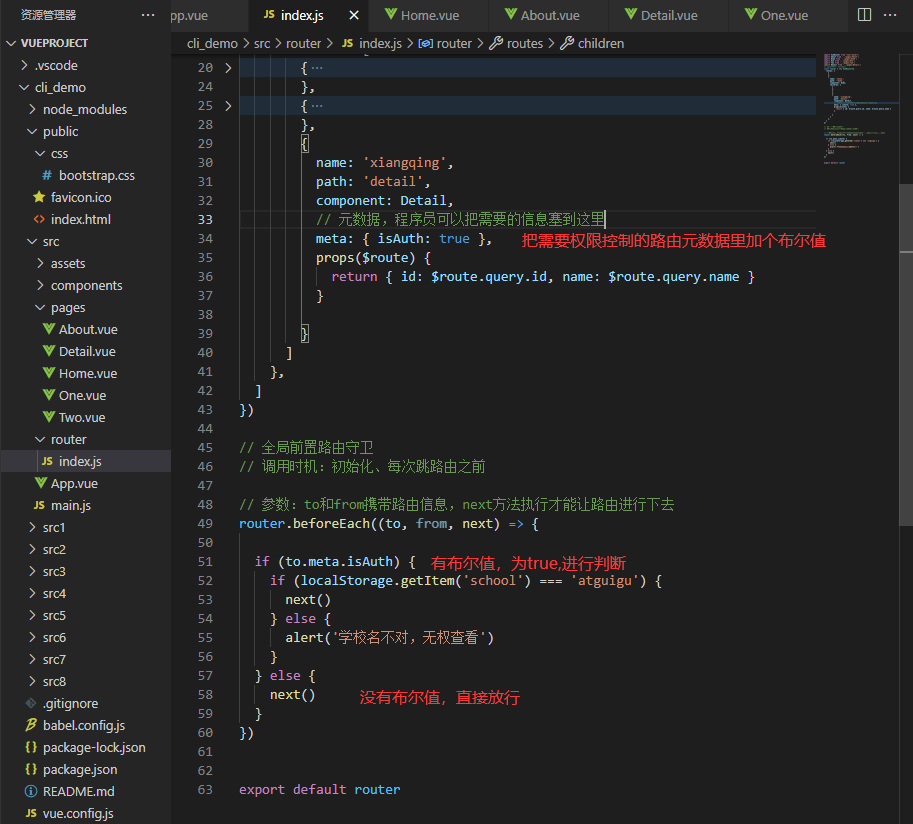Open babel.config.js file
The image size is (913, 824).
[86, 726]
